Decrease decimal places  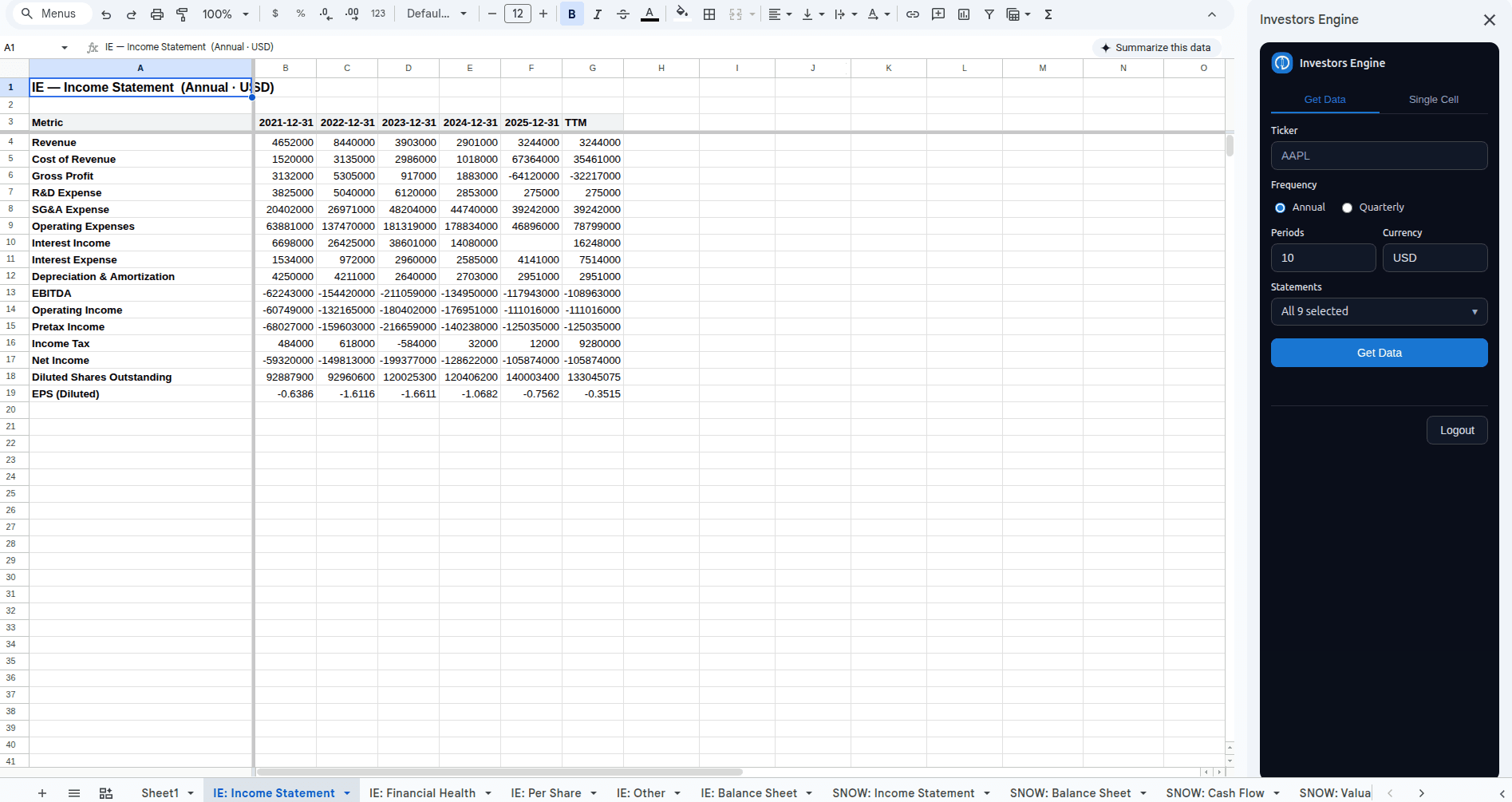pyautogui.click(x=326, y=14)
